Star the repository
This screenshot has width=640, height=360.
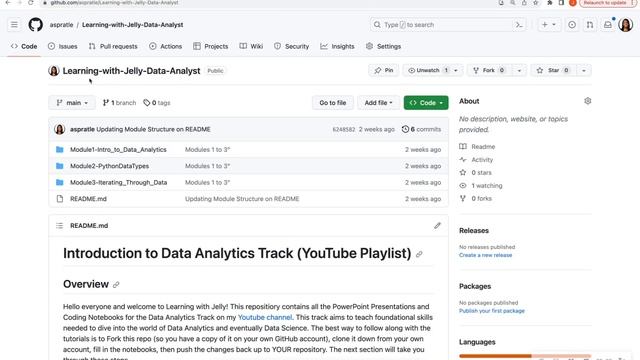pos(553,70)
